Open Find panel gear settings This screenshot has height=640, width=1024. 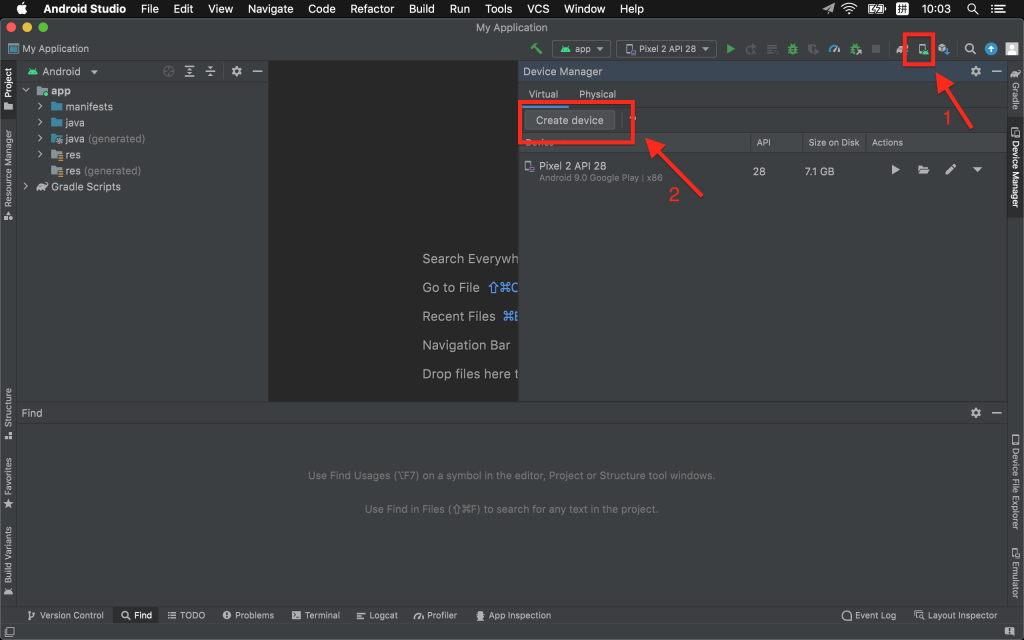pos(976,413)
